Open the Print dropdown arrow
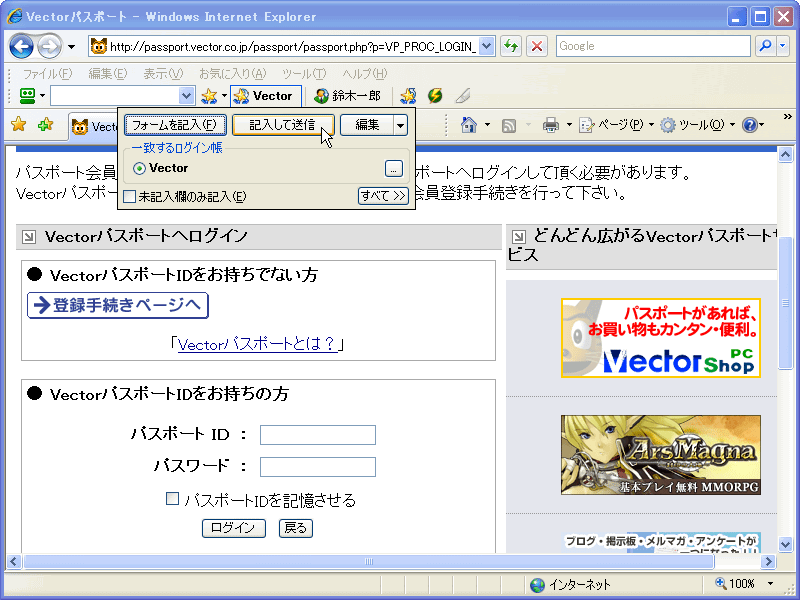Image resolution: width=800 pixels, height=600 pixels. click(569, 125)
